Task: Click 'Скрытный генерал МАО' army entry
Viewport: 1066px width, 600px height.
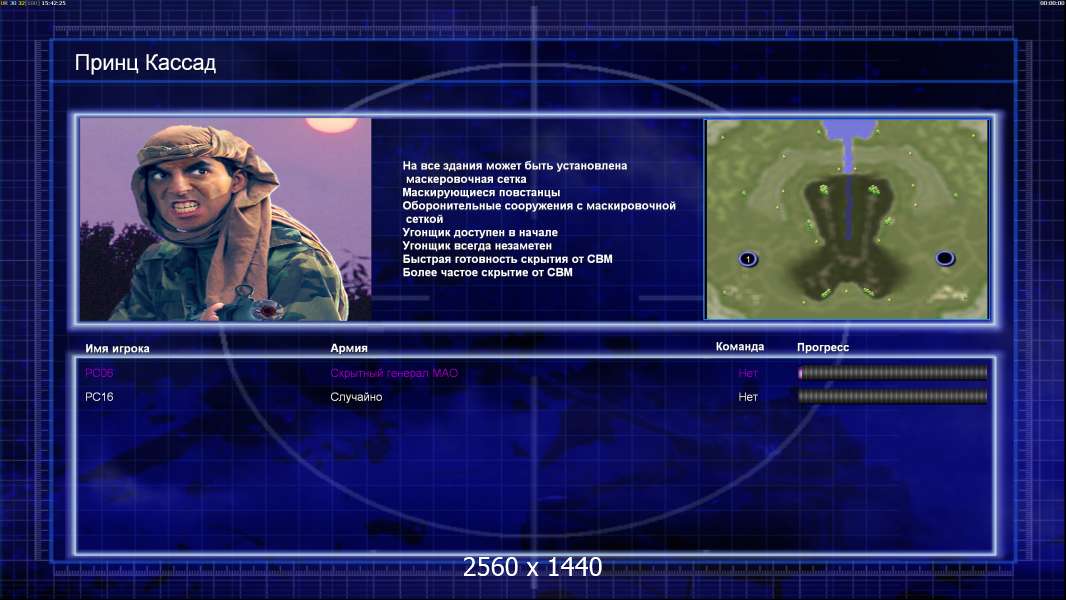Action: point(394,373)
